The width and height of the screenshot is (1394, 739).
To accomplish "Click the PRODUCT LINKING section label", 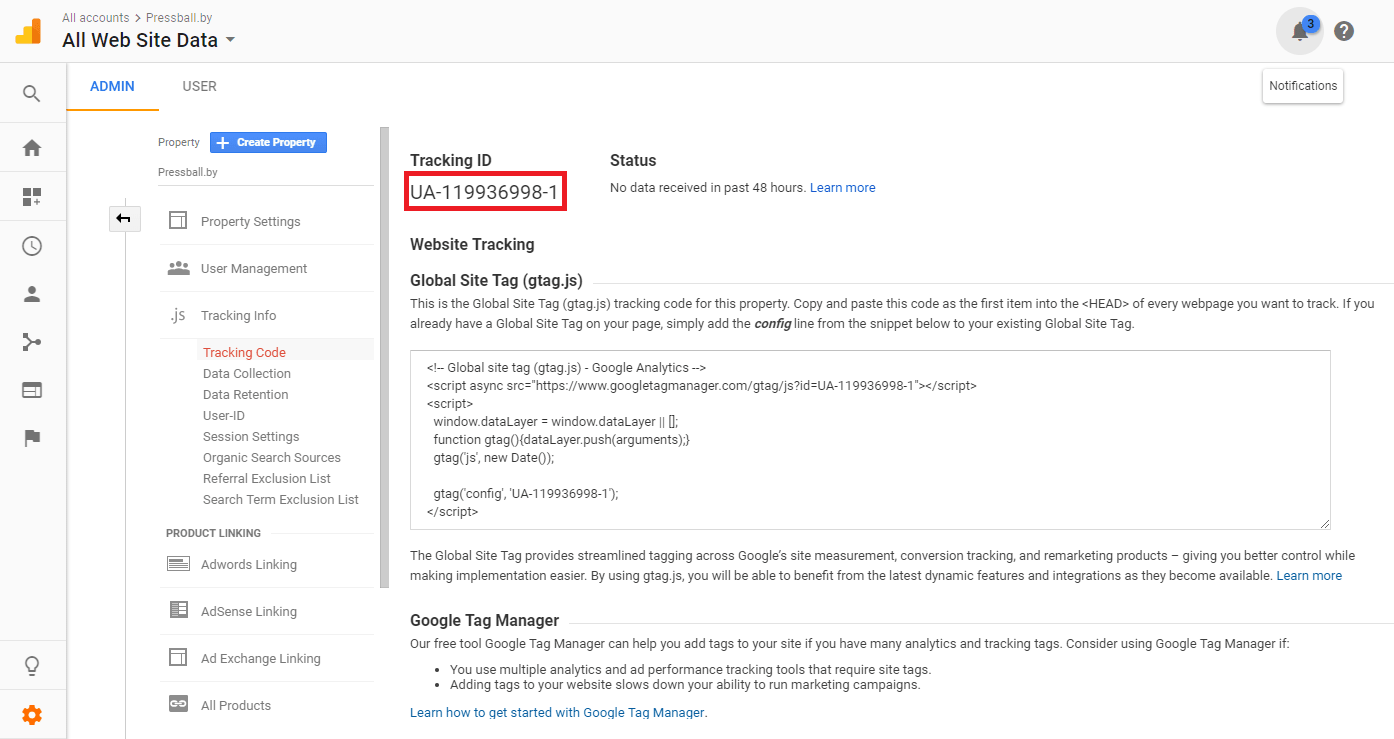I will [x=213, y=533].
